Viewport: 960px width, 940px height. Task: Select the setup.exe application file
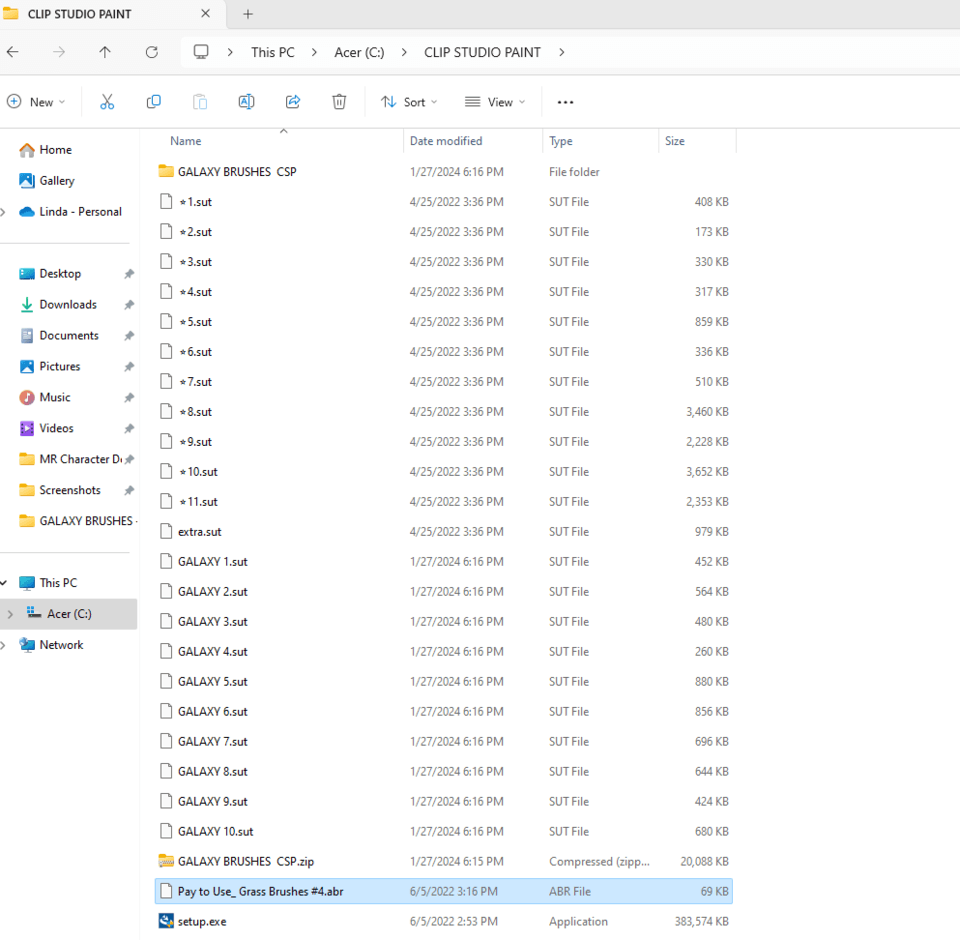[x=202, y=921]
